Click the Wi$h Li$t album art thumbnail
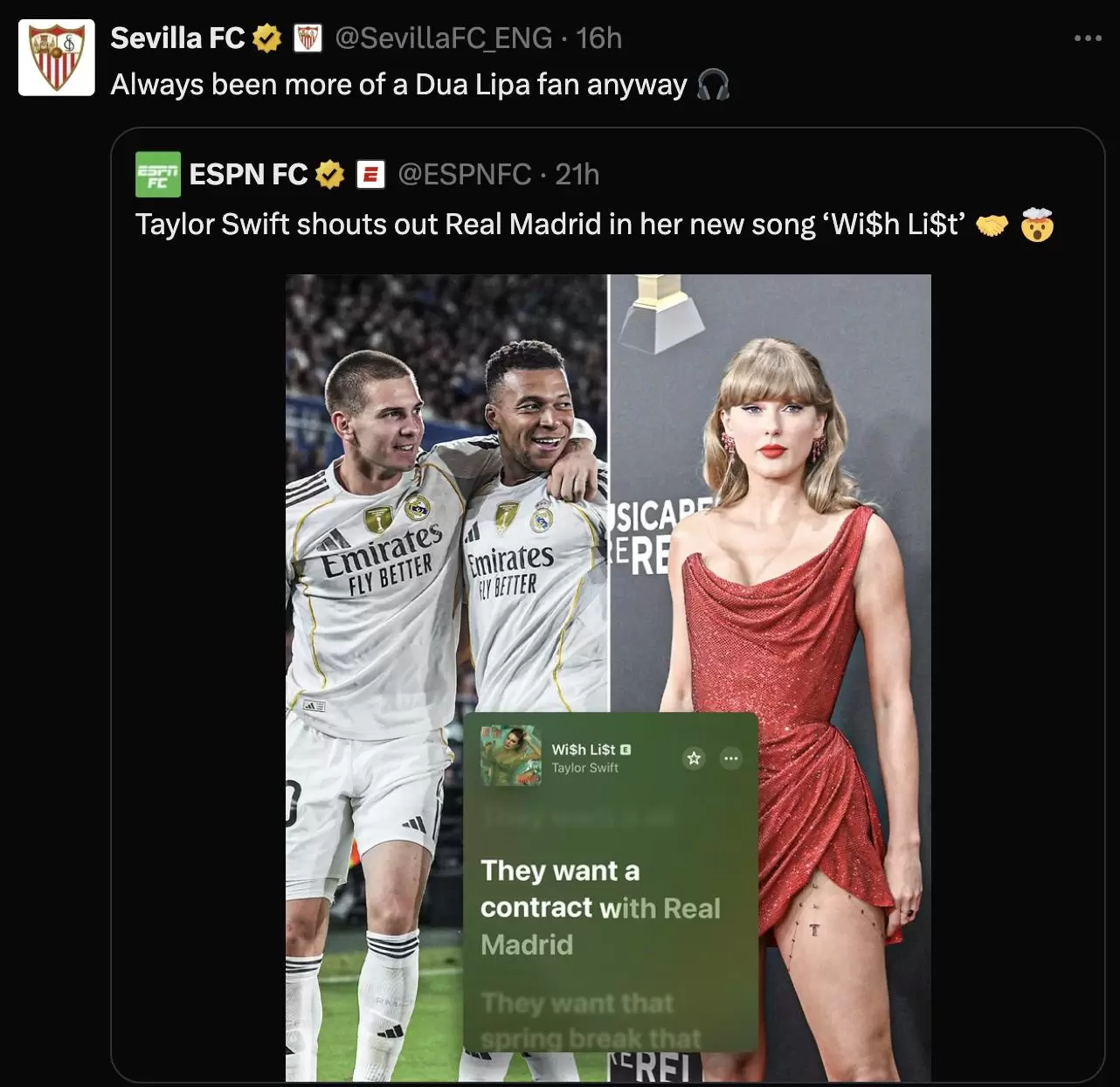This screenshot has width=1120, height=1087. click(512, 756)
